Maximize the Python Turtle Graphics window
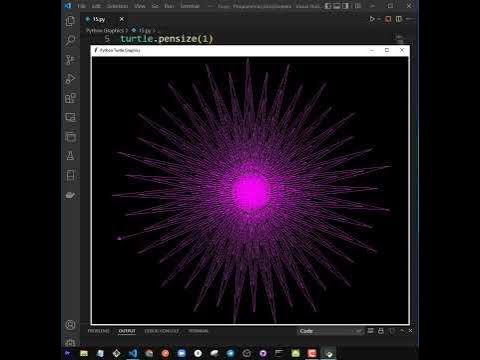This screenshot has width=480, height=360. pyautogui.click(x=387, y=50)
